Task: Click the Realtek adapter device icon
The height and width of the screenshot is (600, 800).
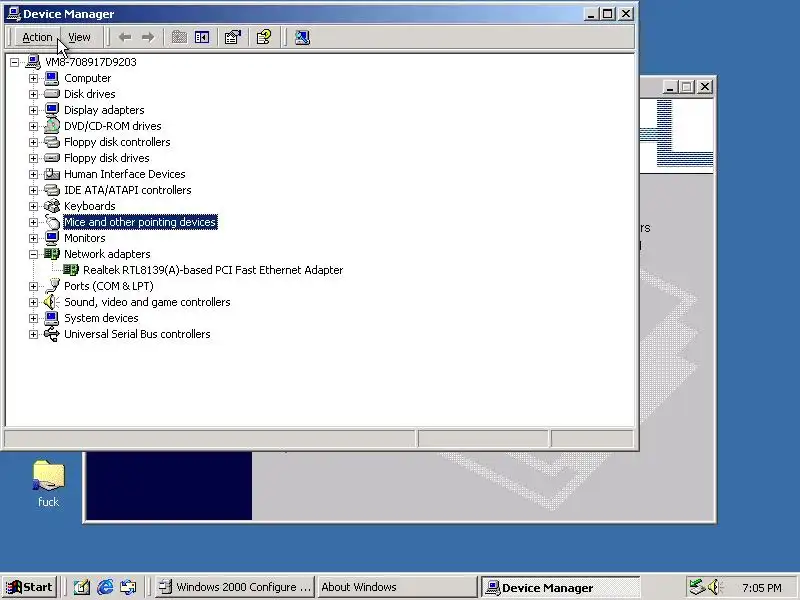Action: pos(70,270)
